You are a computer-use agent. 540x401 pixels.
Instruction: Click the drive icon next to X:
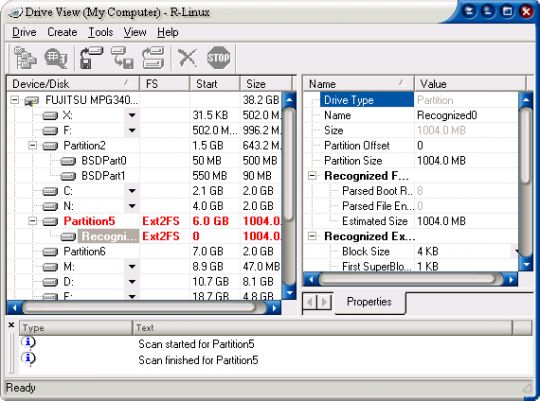click(x=50, y=116)
